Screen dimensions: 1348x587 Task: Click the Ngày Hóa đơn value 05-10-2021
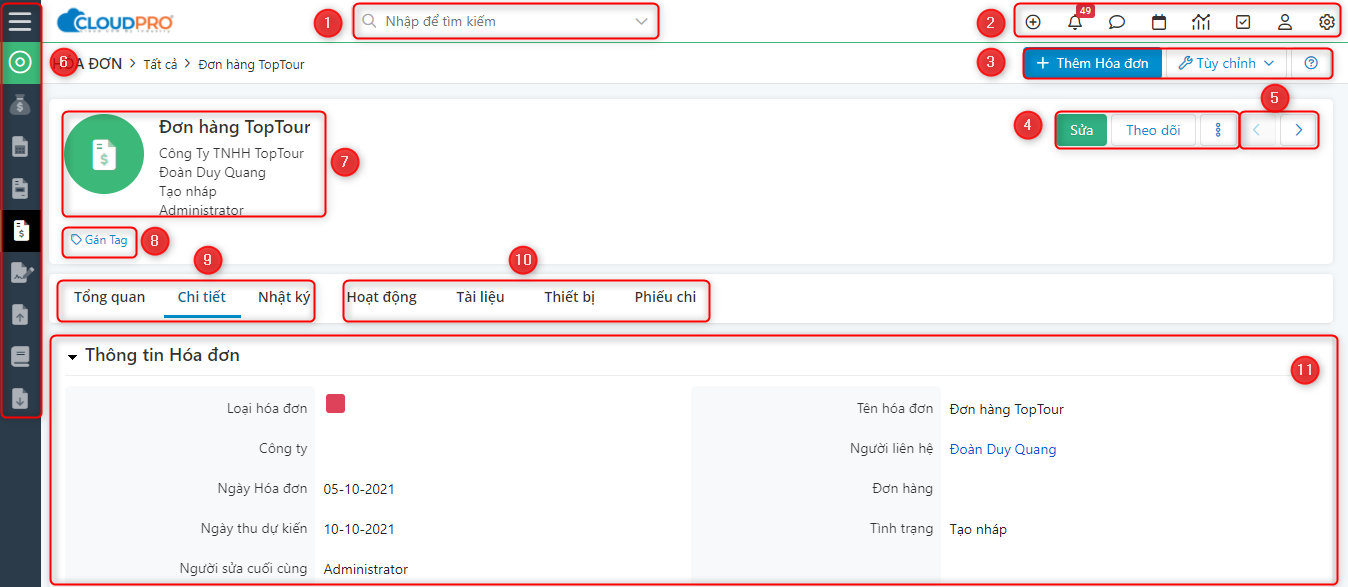point(360,489)
